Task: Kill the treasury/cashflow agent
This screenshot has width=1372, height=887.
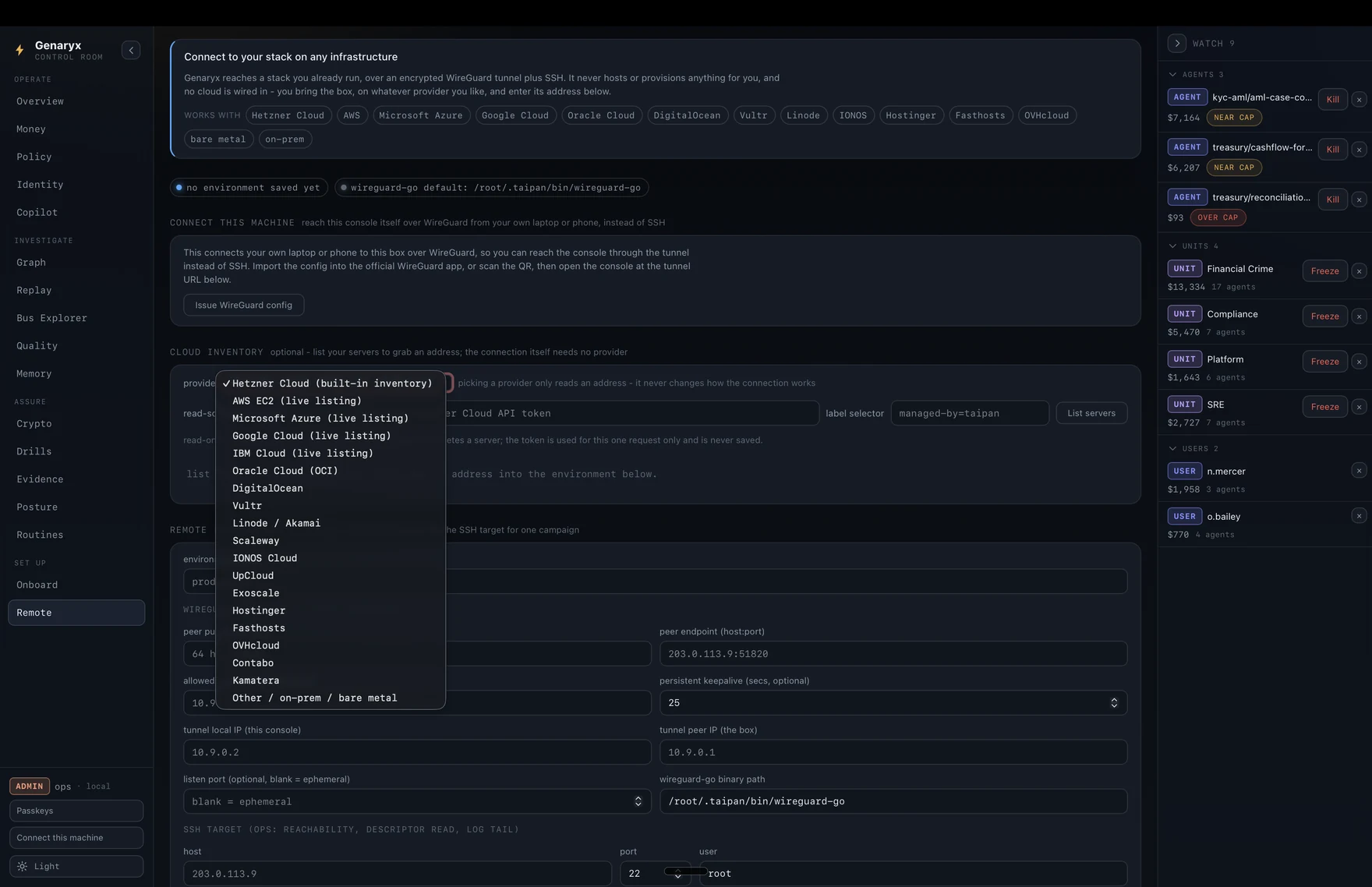Action: (x=1333, y=150)
